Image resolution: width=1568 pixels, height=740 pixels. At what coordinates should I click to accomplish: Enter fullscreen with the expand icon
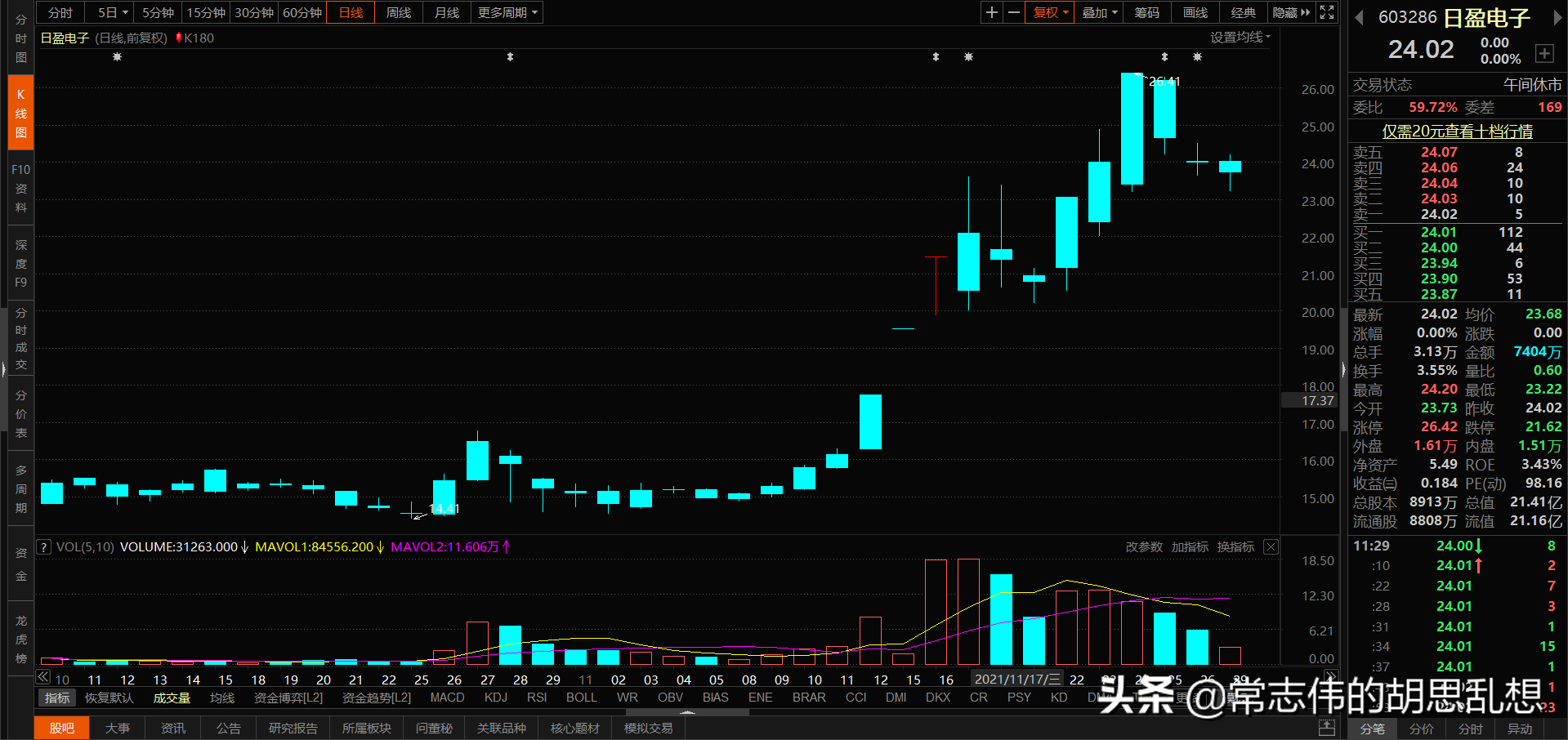tap(1326, 12)
